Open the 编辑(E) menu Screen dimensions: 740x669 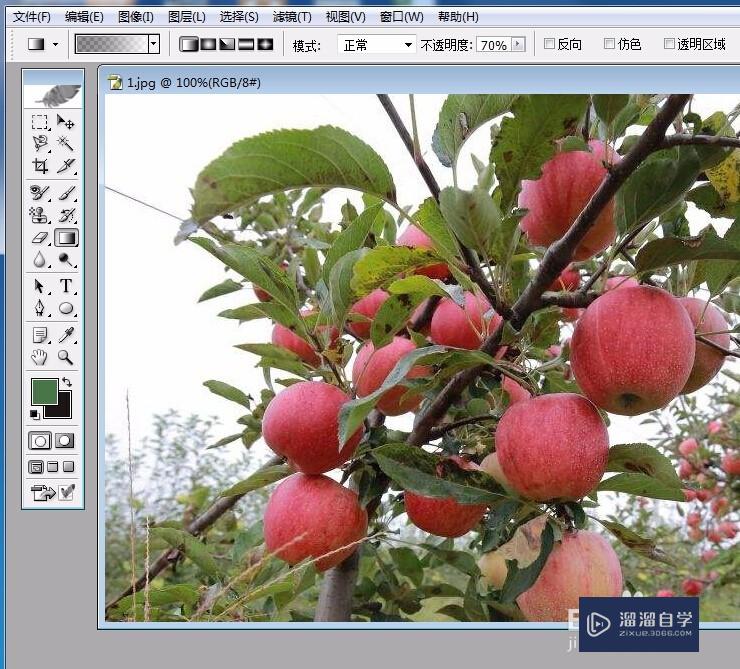pyautogui.click(x=84, y=17)
